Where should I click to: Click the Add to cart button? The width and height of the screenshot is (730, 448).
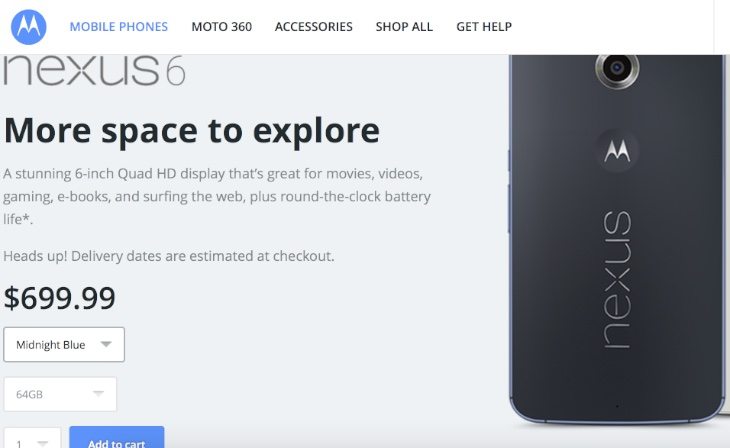(x=117, y=437)
